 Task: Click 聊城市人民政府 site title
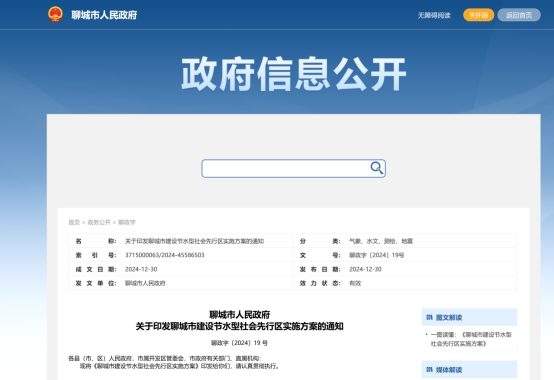(x=104, y=15)
